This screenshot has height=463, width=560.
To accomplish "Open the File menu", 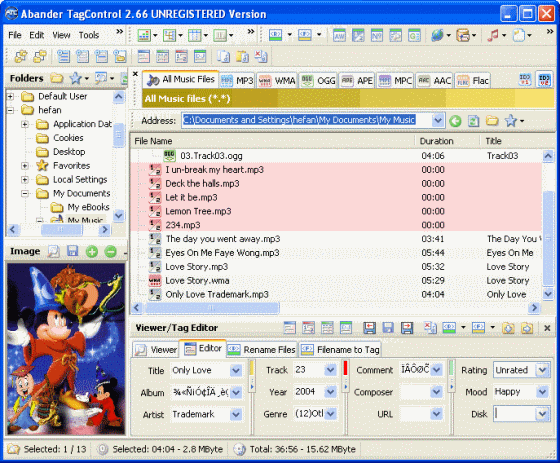I will pos(15,35).
